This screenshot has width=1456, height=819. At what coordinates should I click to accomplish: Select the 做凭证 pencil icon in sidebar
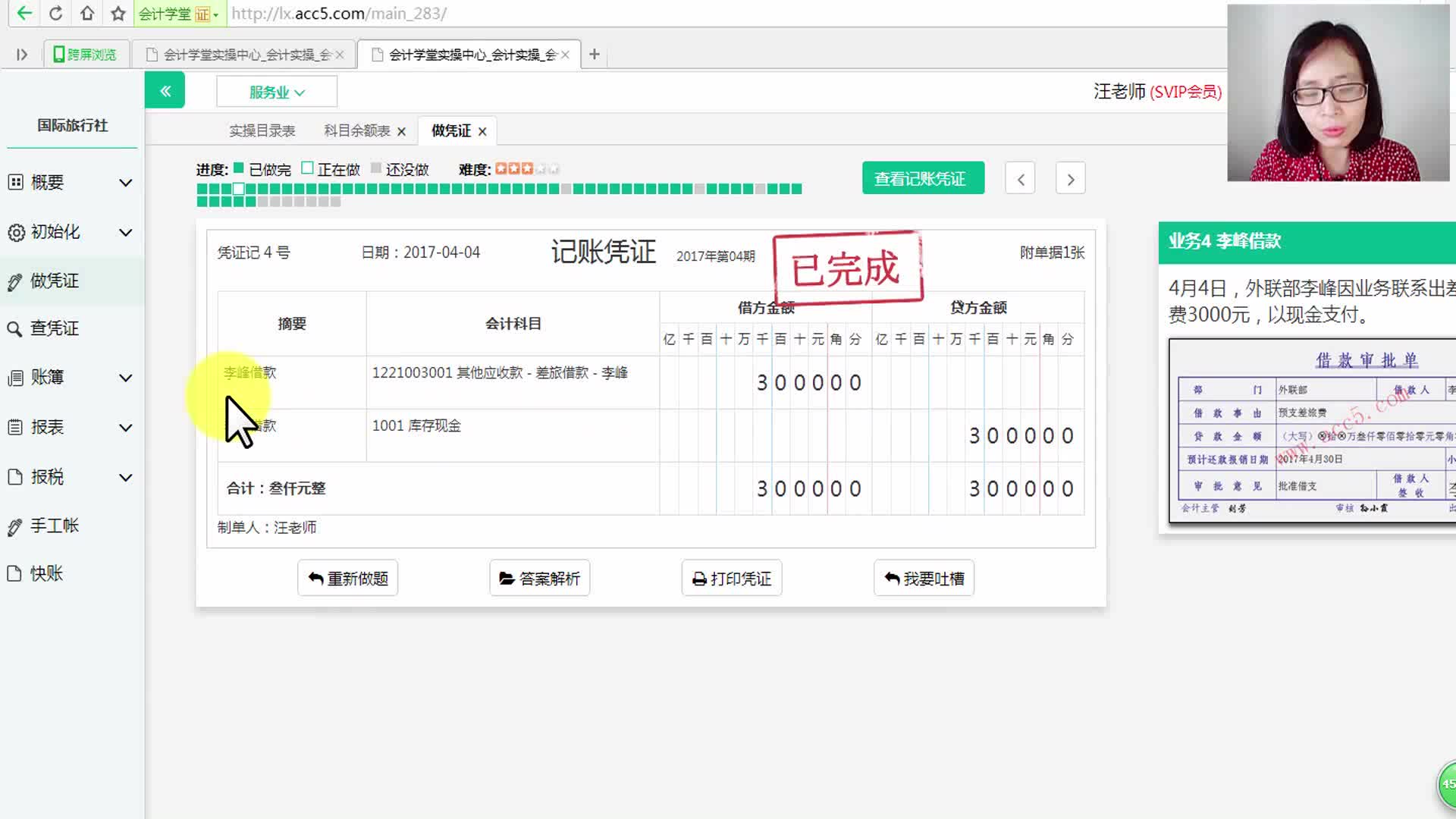pyautogui.click(x=14, y=281)
